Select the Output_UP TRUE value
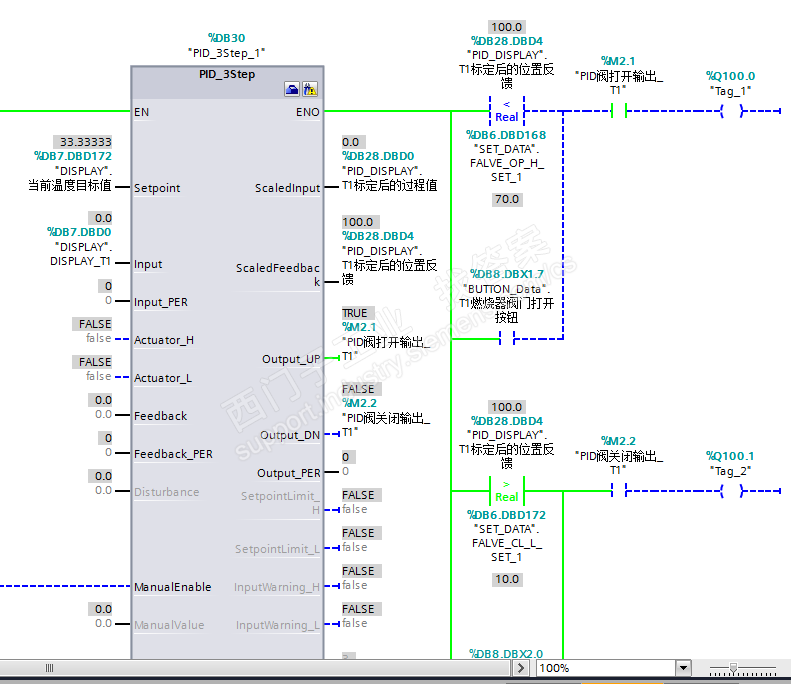 pos(358,313)
